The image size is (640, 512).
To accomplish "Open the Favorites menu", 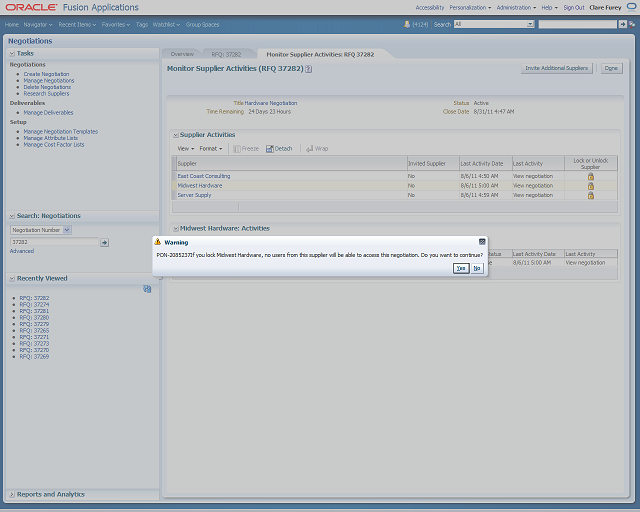I will [116, 24].
